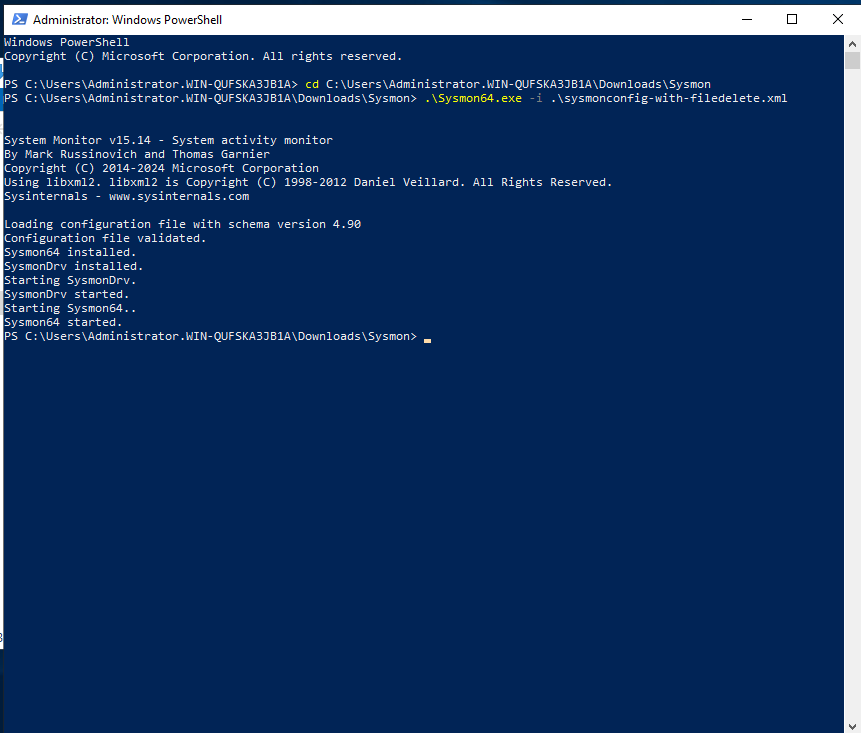The height and width of the screenshot is (733, 861).
Task: Click the scrollbar up arrow
Action: 852,43
